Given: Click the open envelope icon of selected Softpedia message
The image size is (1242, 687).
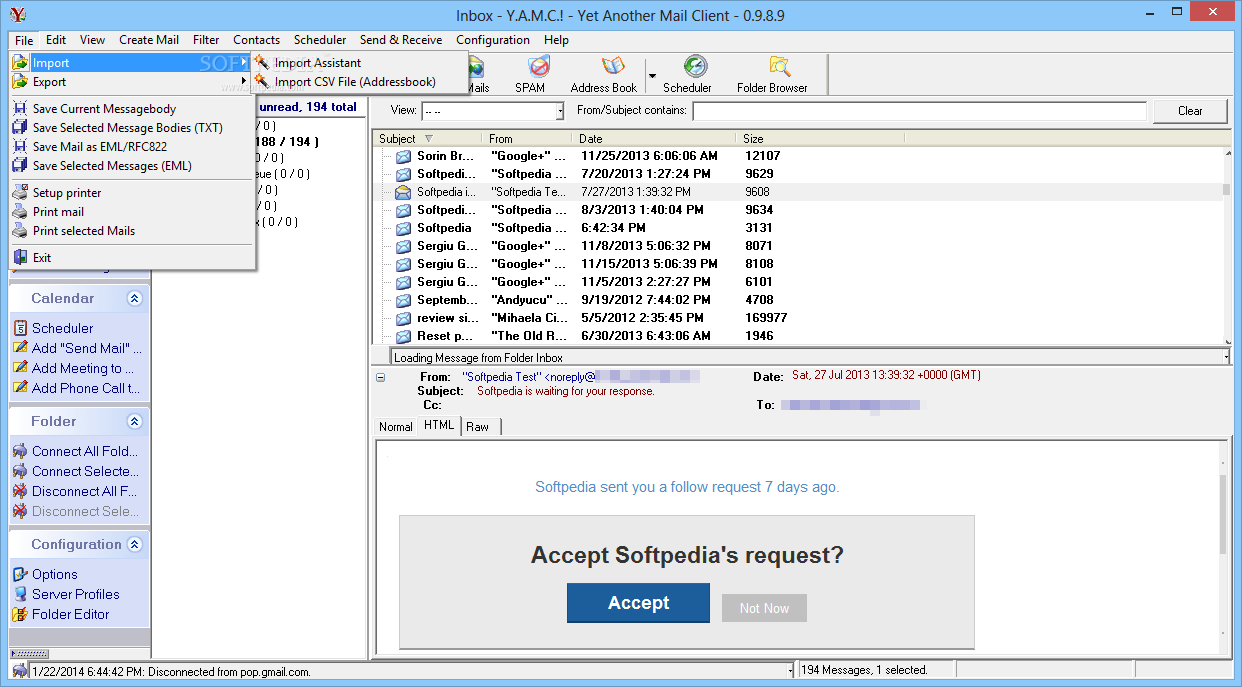Looking at the screenshot, I should 403,192.
